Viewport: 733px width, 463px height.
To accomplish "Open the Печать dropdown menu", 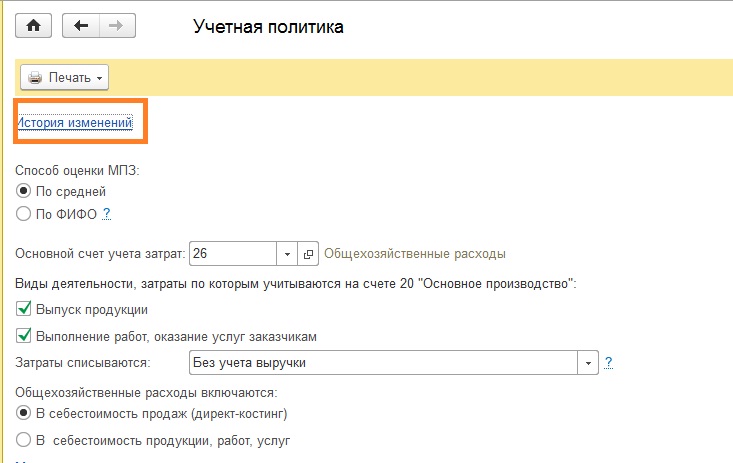I will (x=65, y=78).
